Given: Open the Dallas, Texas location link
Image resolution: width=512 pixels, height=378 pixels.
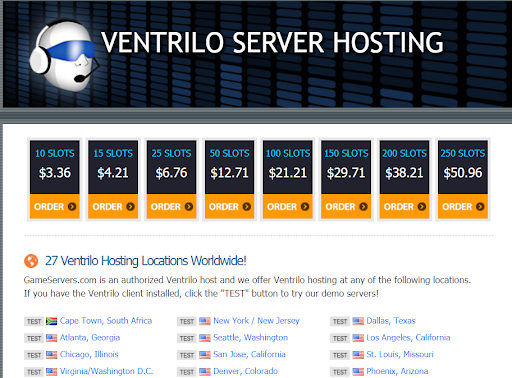Looking at the screenshot, I should 391,321.
